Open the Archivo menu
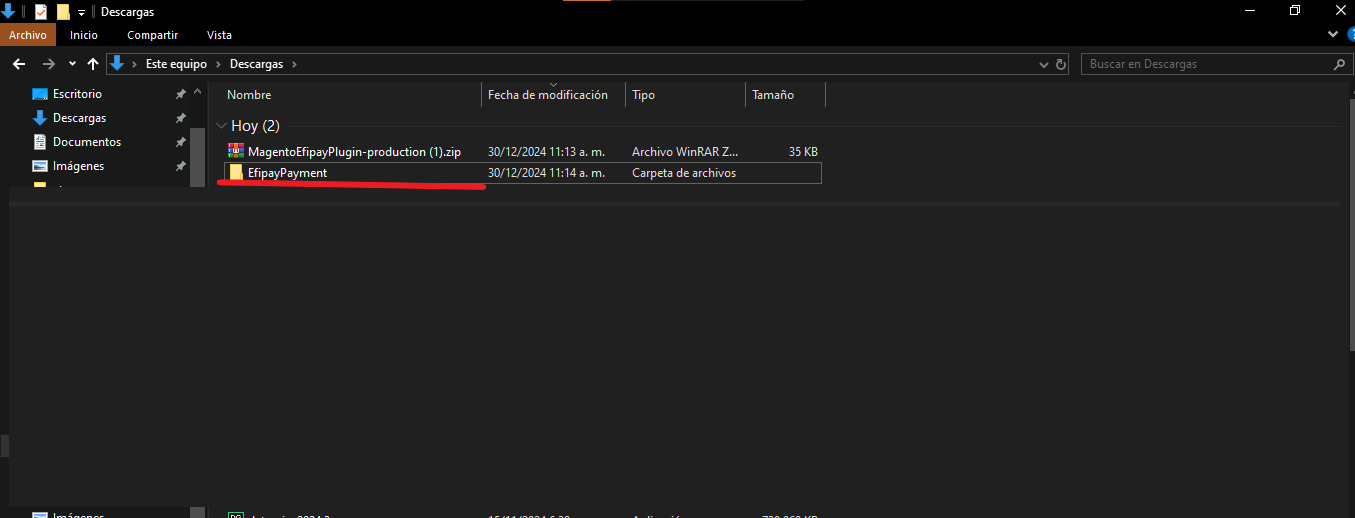Viewport: 1355px width, 518px height. [28, 35]
